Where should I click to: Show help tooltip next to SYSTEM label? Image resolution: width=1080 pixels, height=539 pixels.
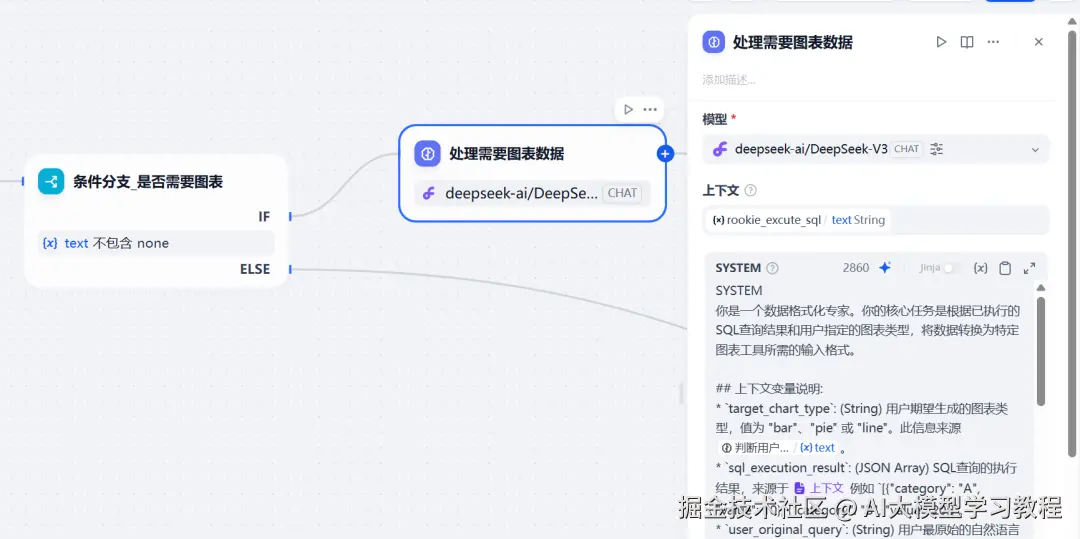pyautogui.click(x=773, y=268)
